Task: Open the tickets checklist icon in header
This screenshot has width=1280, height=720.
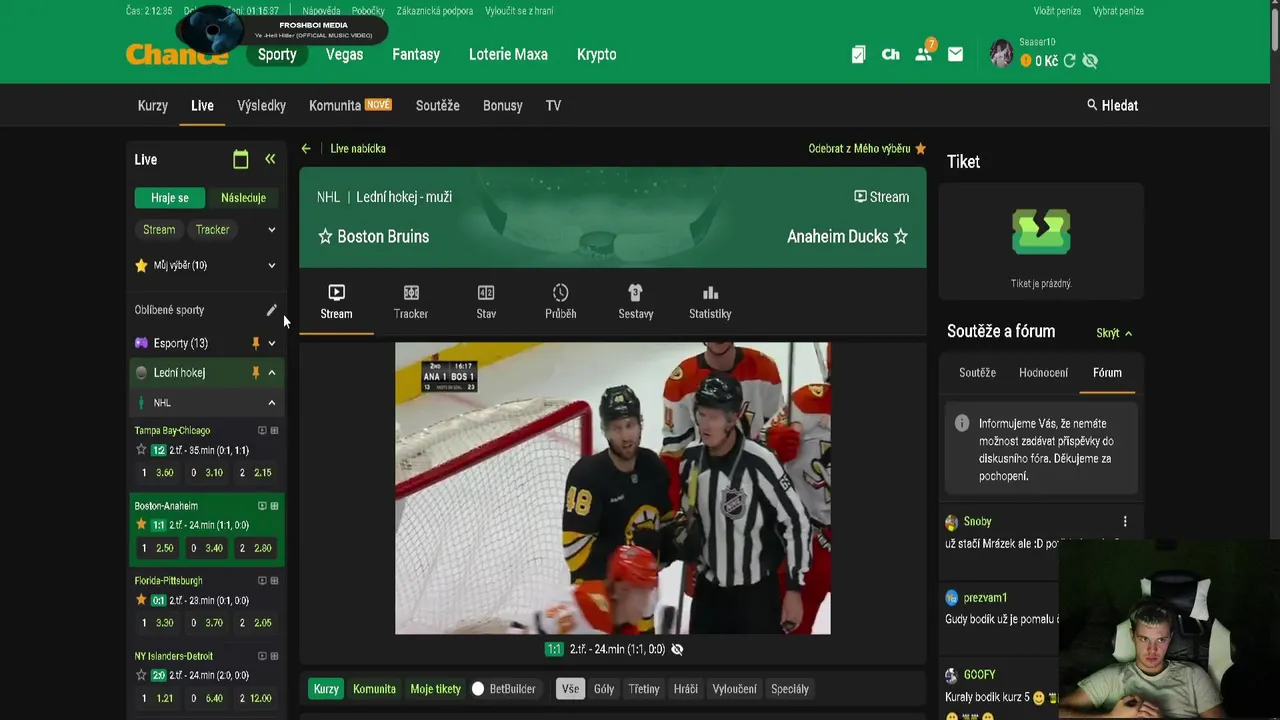Action: (858, 55)
